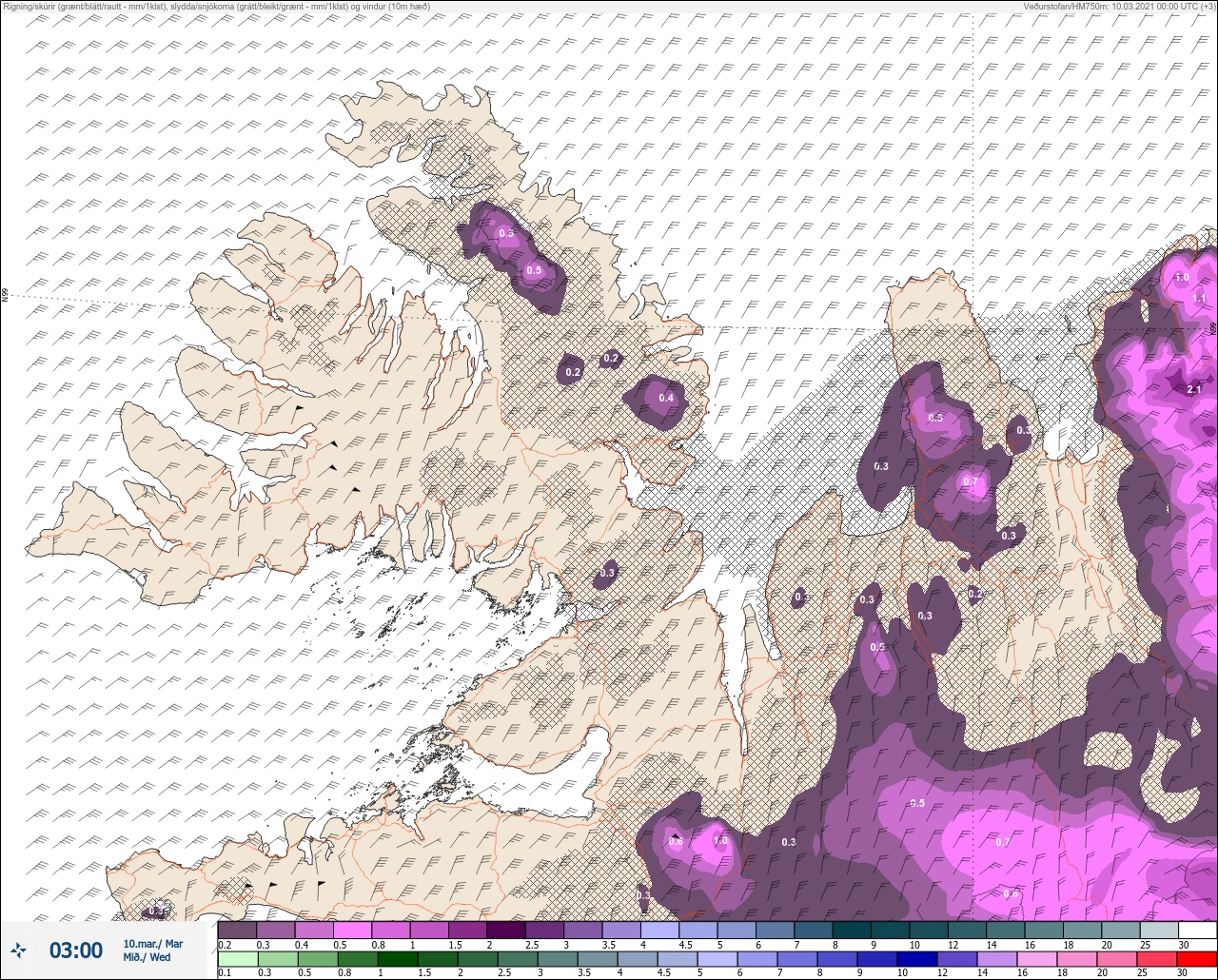Click the '0.2' scale label, top legend row
This screenshot has width=1218, height=980.
[x=225, y=944]
